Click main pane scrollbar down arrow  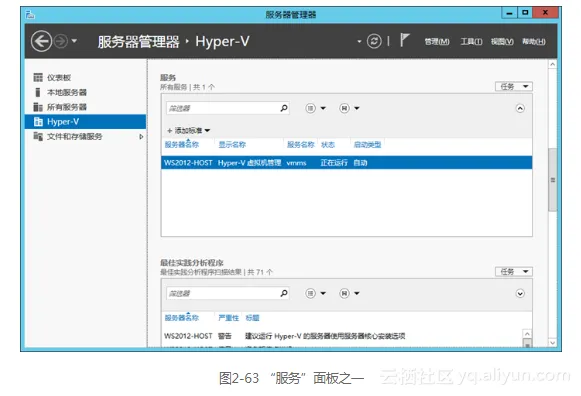[x=552, y=343]
